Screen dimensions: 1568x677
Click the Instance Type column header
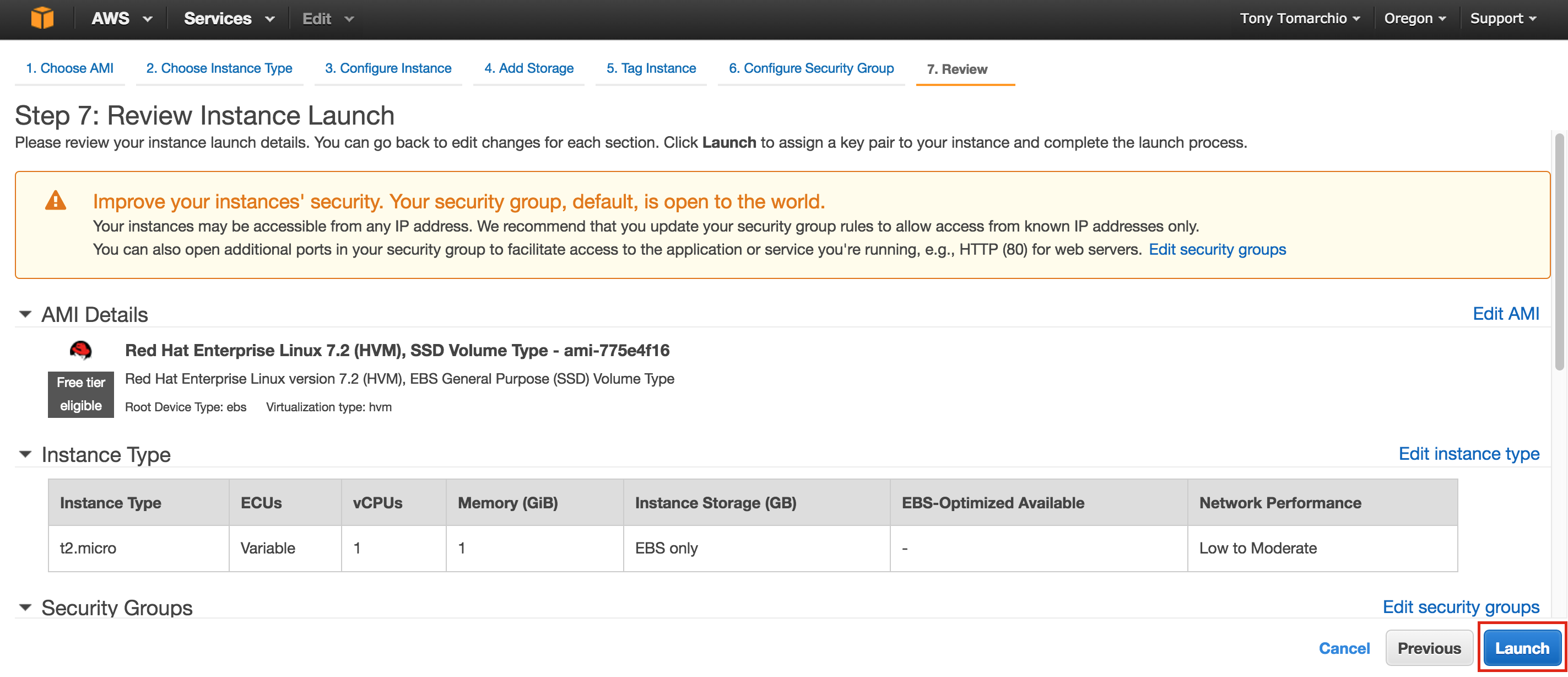pos(139,503)
